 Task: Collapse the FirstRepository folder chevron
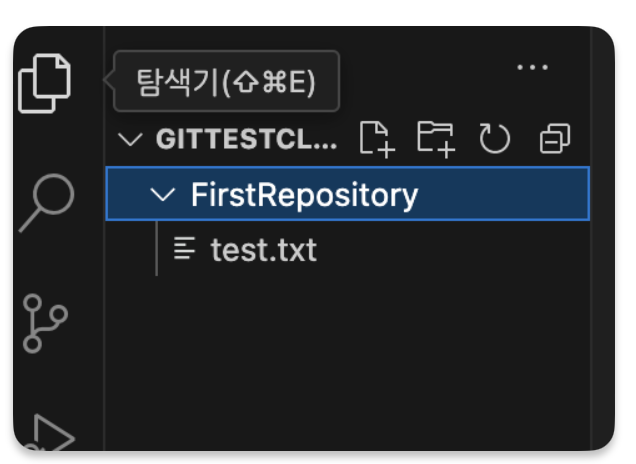(x=163, y=194)
